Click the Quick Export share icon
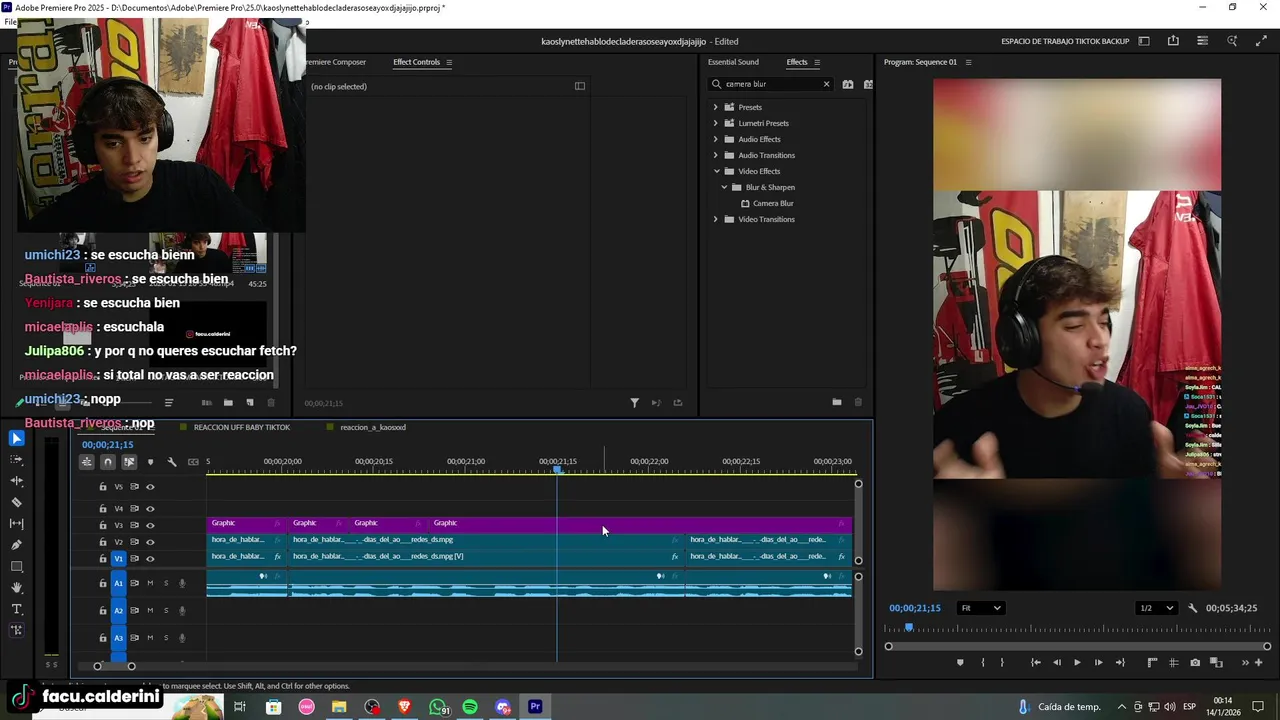 tap(1173, 41)
